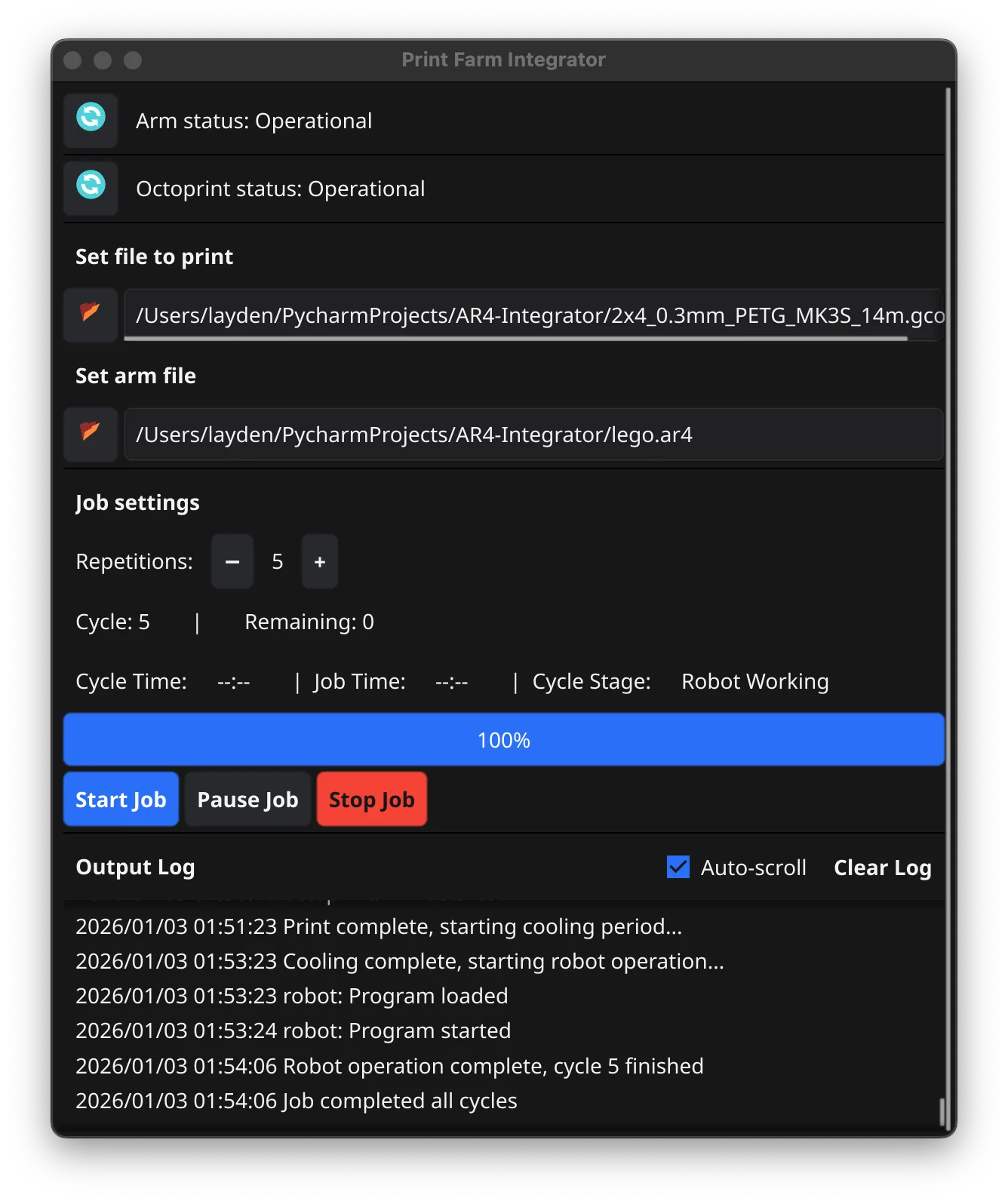Viewport: 1008px width, 1201px height.
Task: Increase repetitions with plus button
Action: click(x=320, y=561)
